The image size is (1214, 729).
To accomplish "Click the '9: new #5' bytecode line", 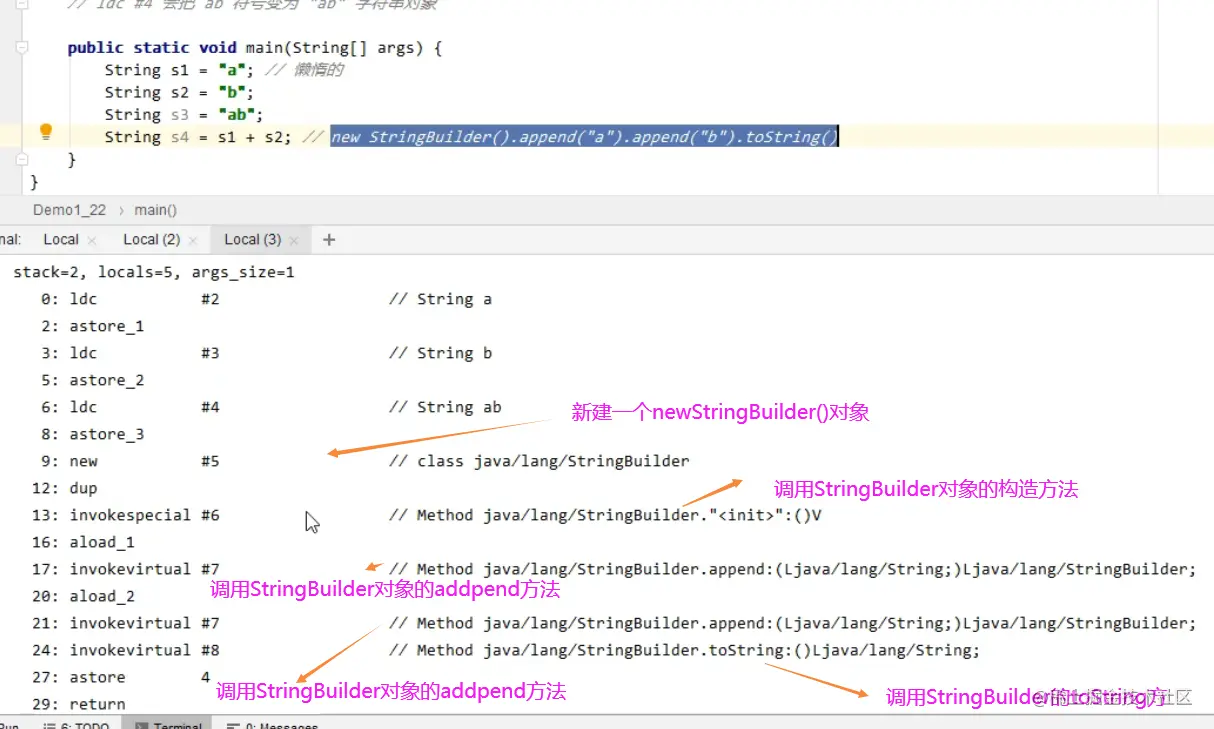I will [x=365, y=461].
